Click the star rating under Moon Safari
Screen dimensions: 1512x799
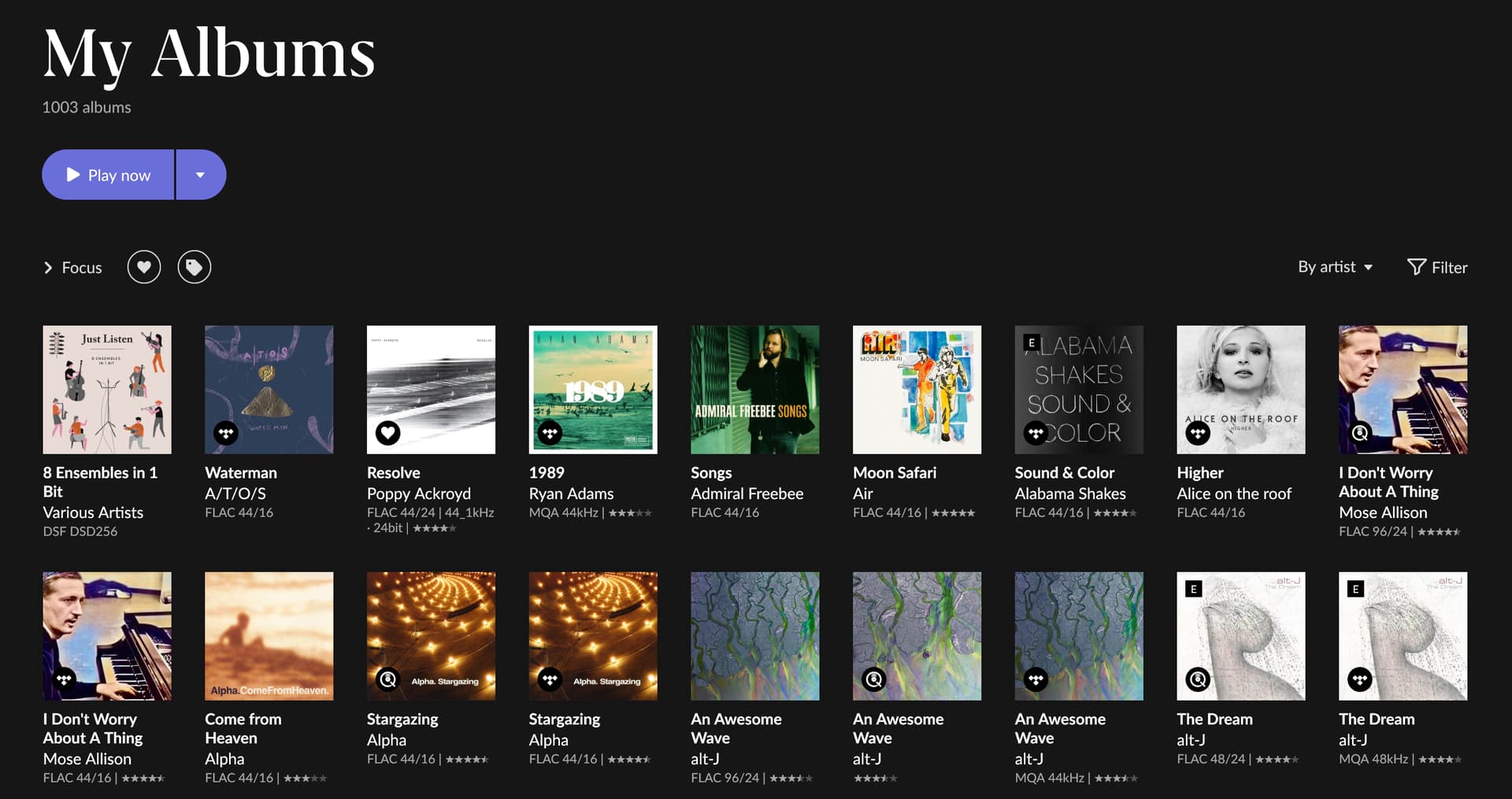pos(953,513)
